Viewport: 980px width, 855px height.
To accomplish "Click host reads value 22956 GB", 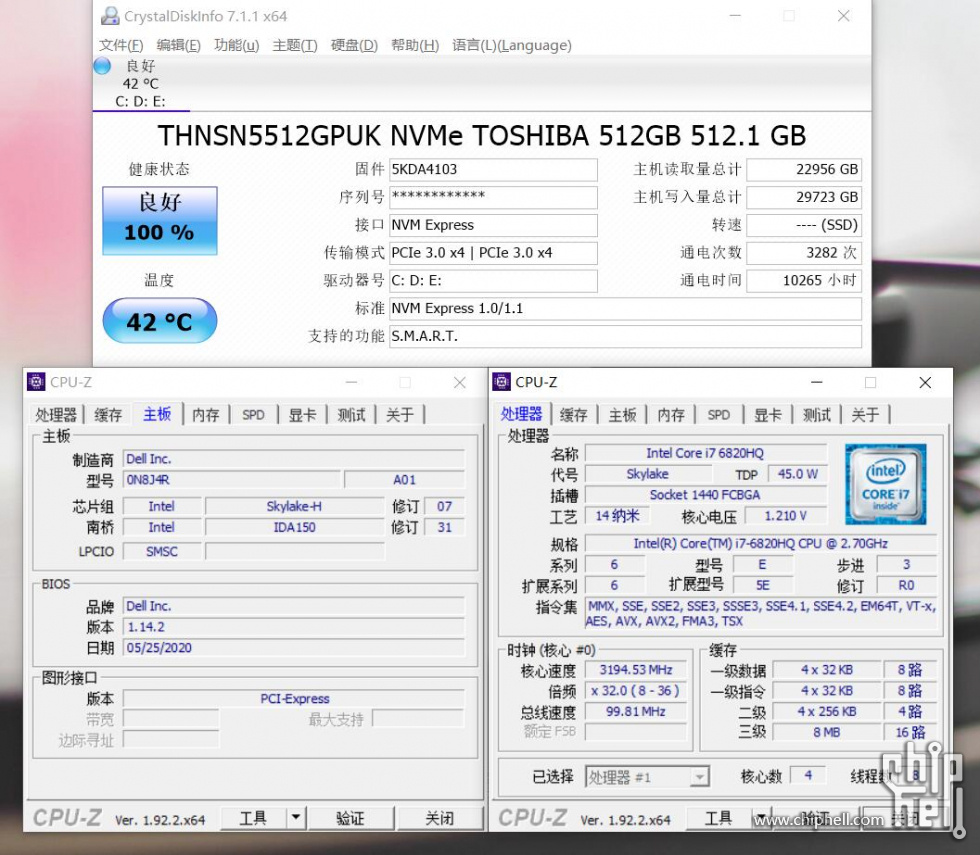I will (x=804, y=169).
